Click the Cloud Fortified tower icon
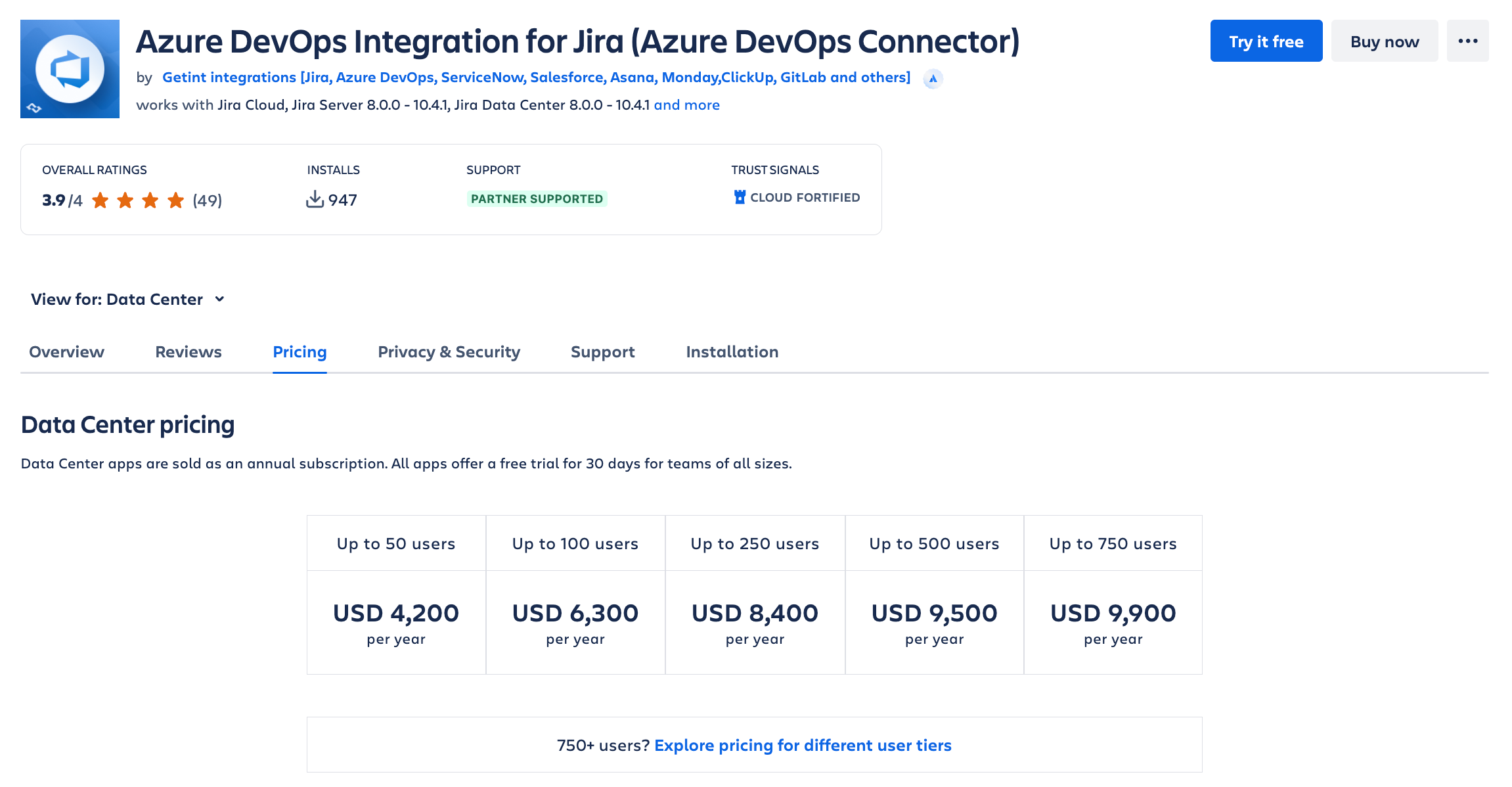The width and height of the screenshot is (1512, 787). [x=740, y=197]
